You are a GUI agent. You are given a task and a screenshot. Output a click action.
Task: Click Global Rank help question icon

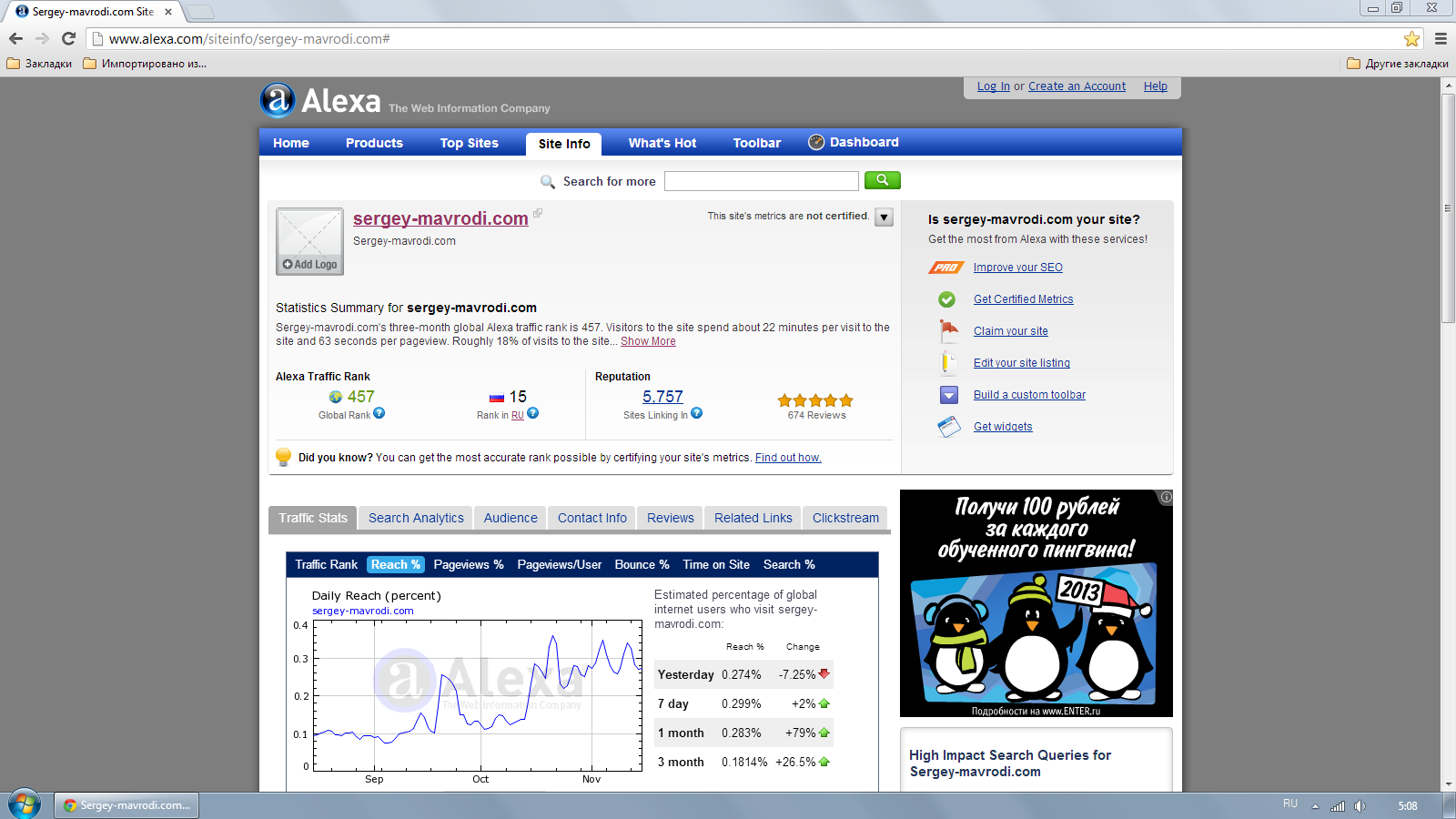[x=379, y=413]
